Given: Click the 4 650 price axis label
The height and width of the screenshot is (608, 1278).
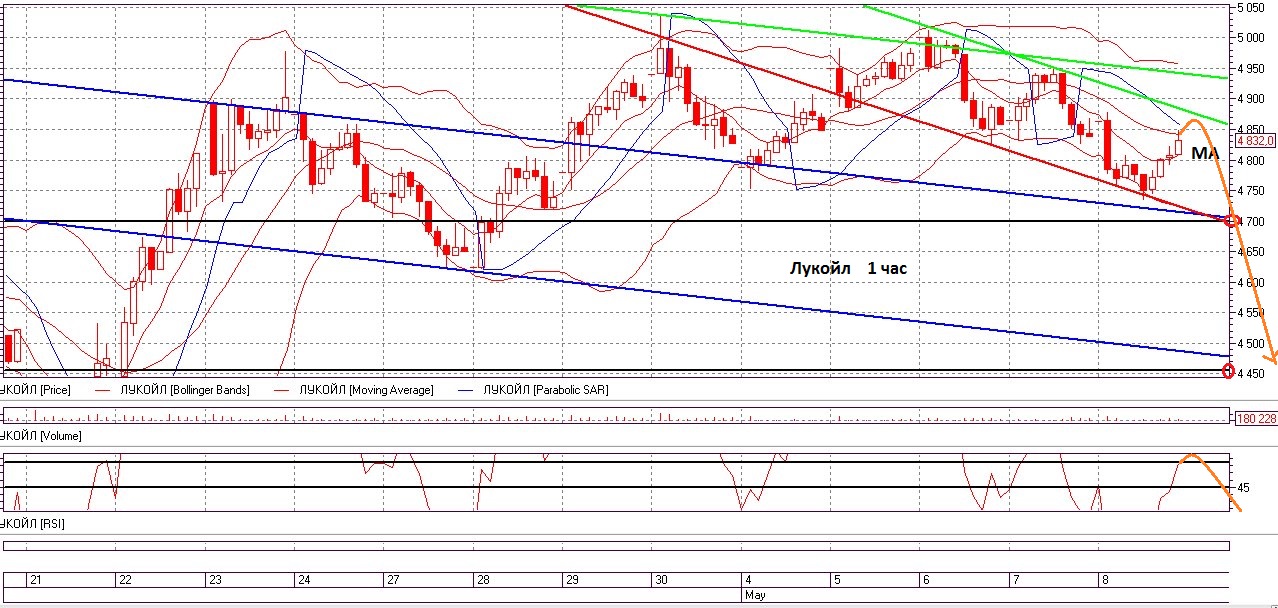Looking at the screenshot, I should (x=1253, y=252).
